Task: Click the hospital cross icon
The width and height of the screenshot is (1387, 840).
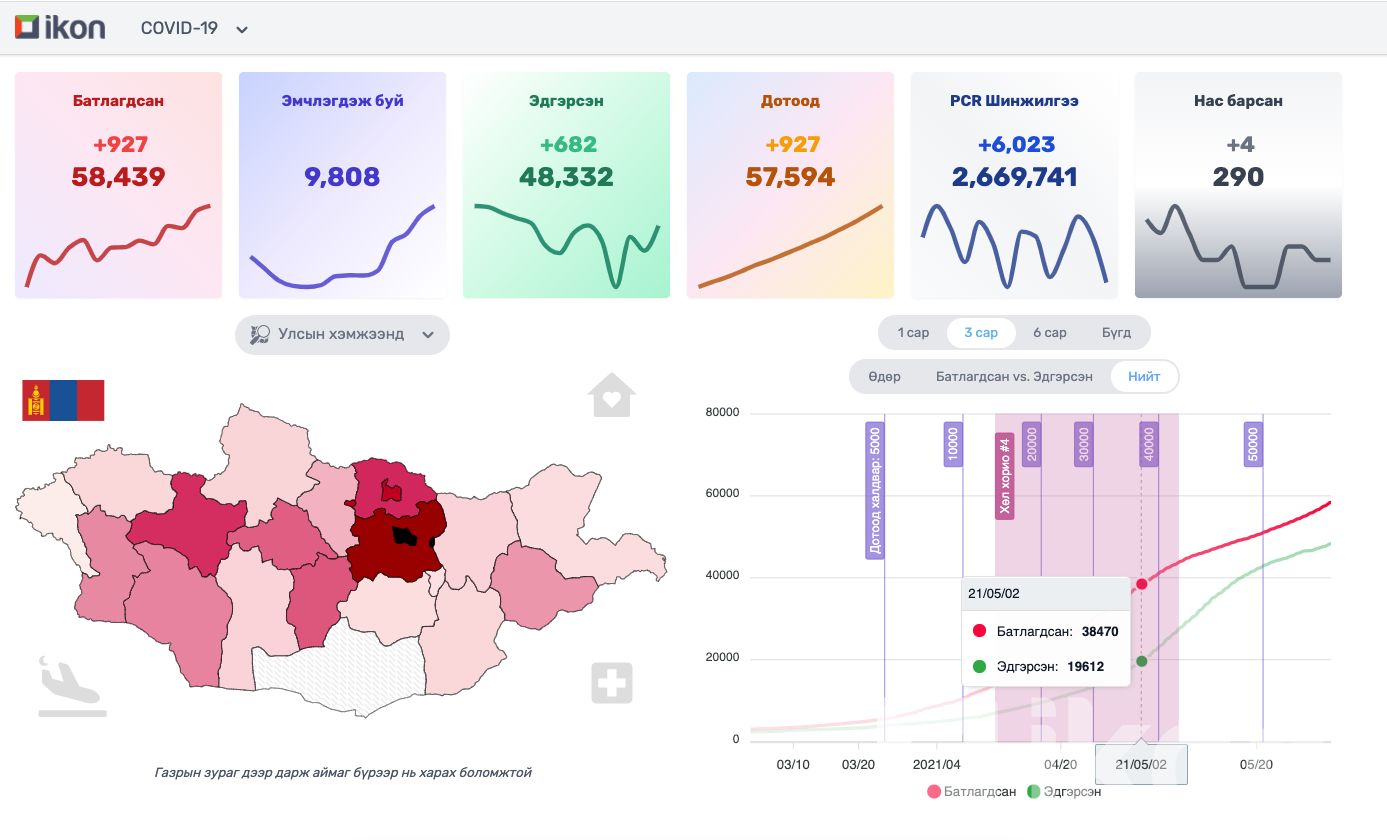Action: pyautogui.click(x=612, y=683)
